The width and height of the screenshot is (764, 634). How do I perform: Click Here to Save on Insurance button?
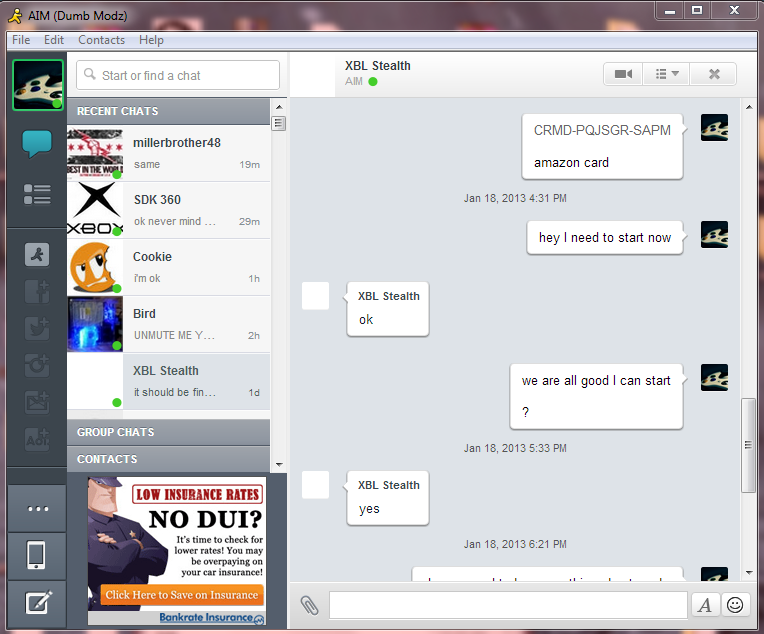182,595
